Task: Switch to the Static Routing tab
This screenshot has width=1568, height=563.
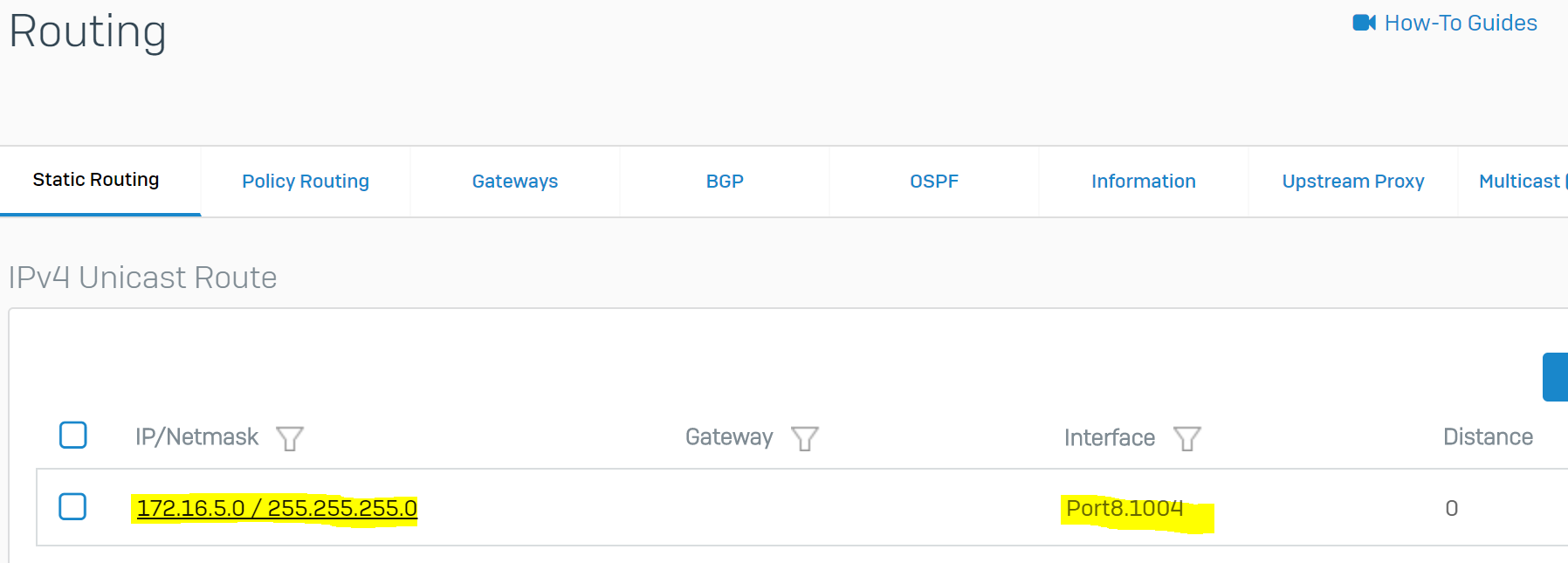Action: (x=96, y=180)
